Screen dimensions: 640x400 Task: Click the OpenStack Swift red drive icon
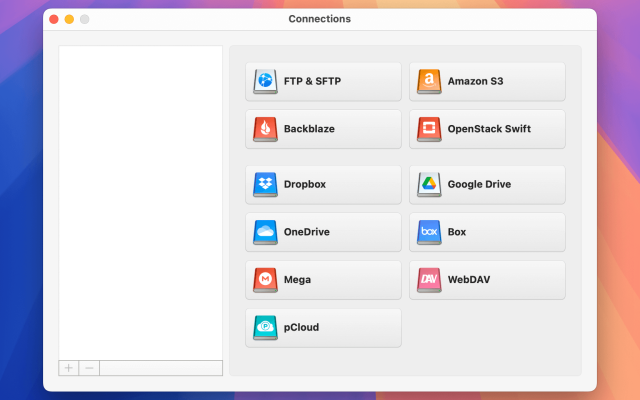[429, 129]
